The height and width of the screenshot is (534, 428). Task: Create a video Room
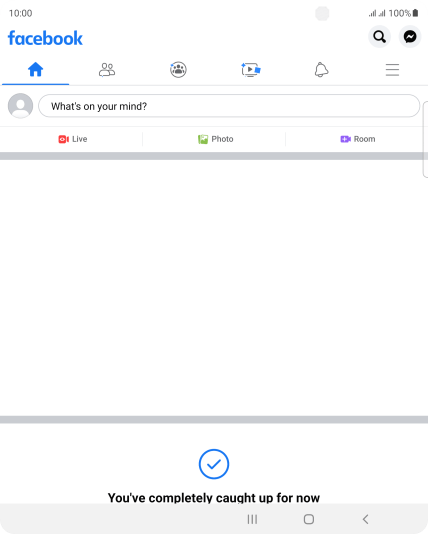point(358,139)
